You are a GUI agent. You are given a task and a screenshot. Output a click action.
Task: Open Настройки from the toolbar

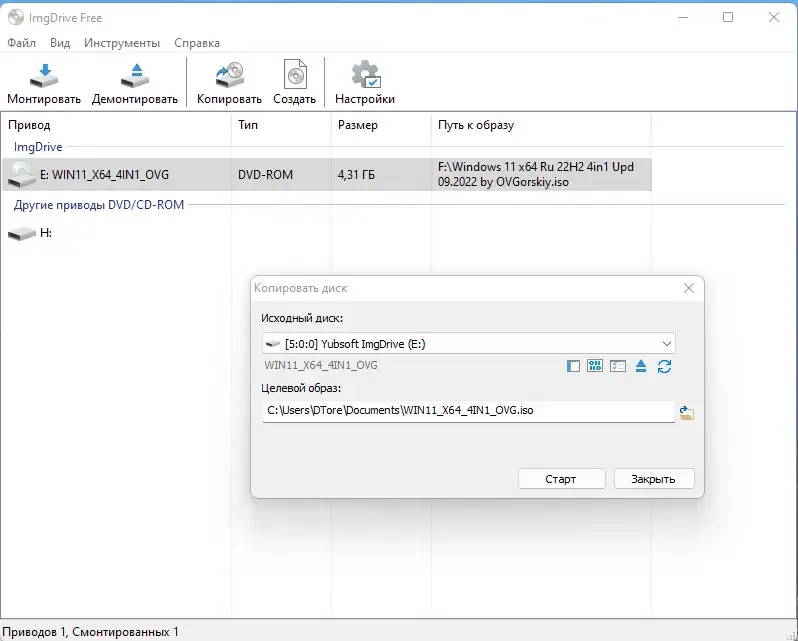[x=365, y=83]
